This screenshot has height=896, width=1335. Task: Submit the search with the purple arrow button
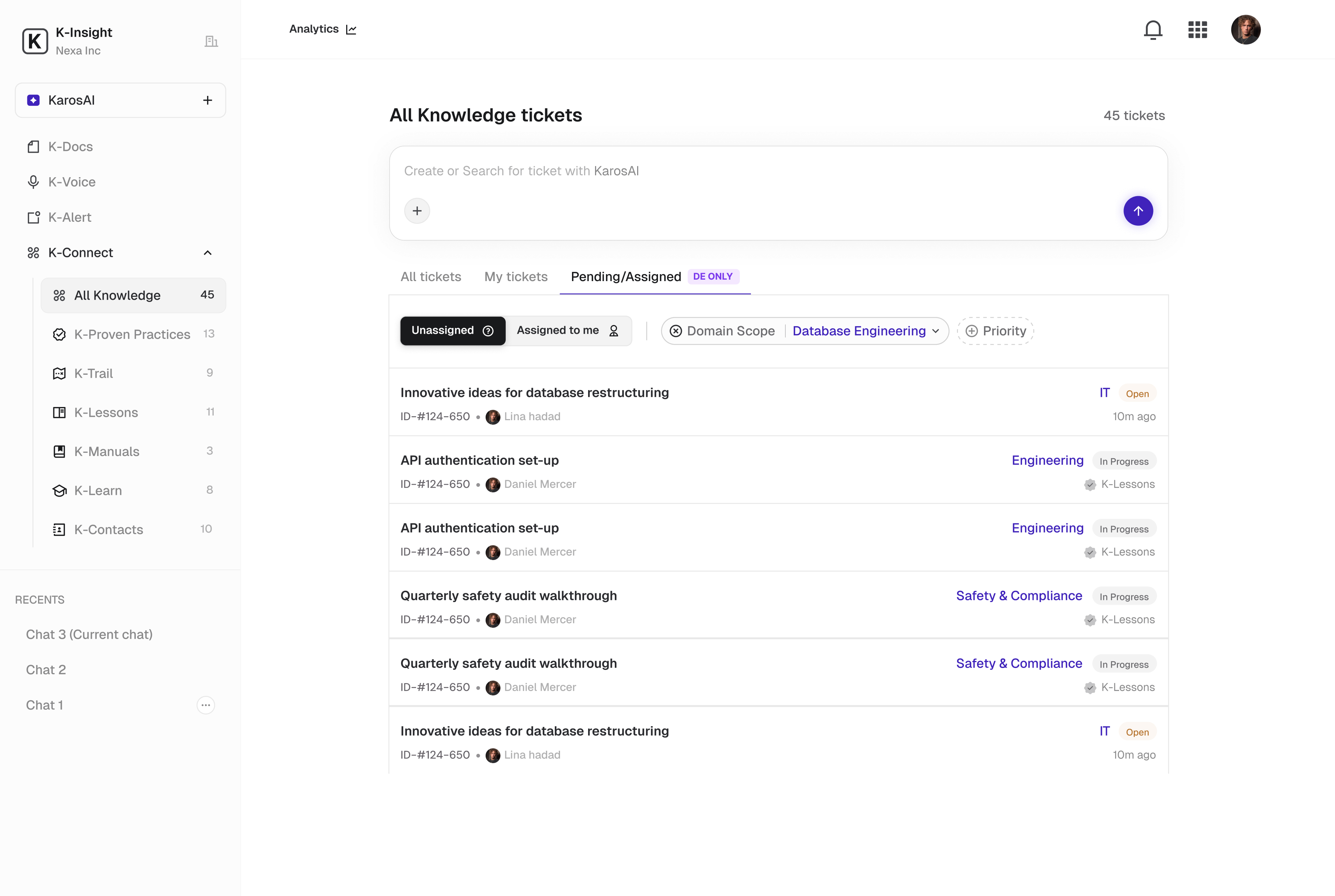point(1138,211)
